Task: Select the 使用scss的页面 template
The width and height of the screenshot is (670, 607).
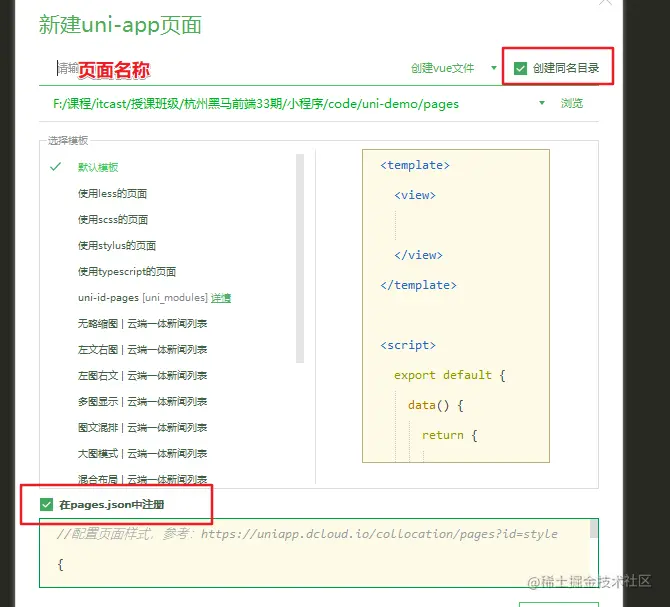Action: click(x=113, y=220)
